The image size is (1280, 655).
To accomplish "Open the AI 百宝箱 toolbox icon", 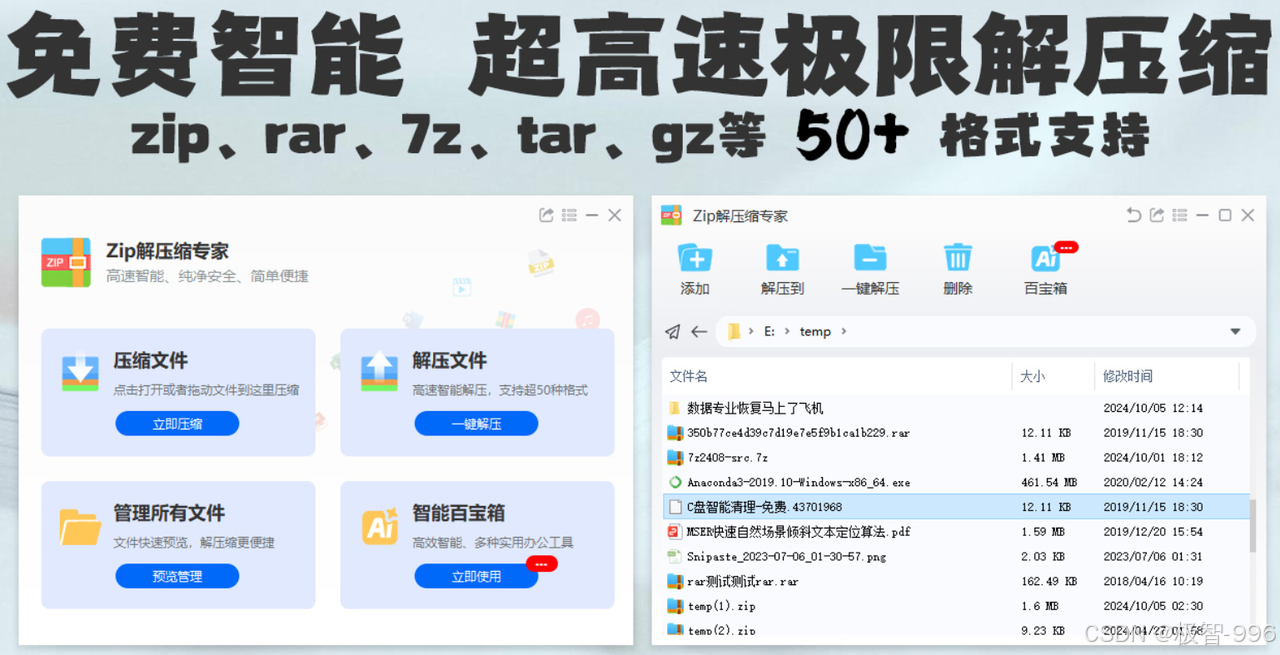I will 1046,262.
